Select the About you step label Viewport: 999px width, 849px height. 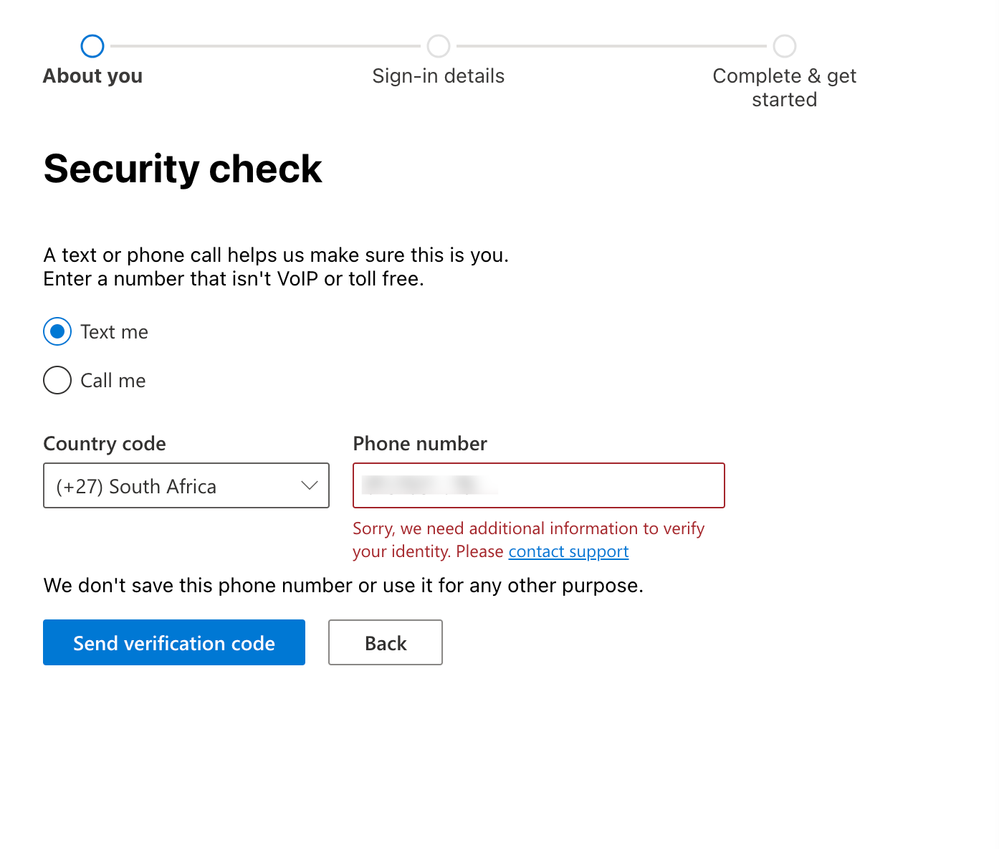(x=92, y=76)
